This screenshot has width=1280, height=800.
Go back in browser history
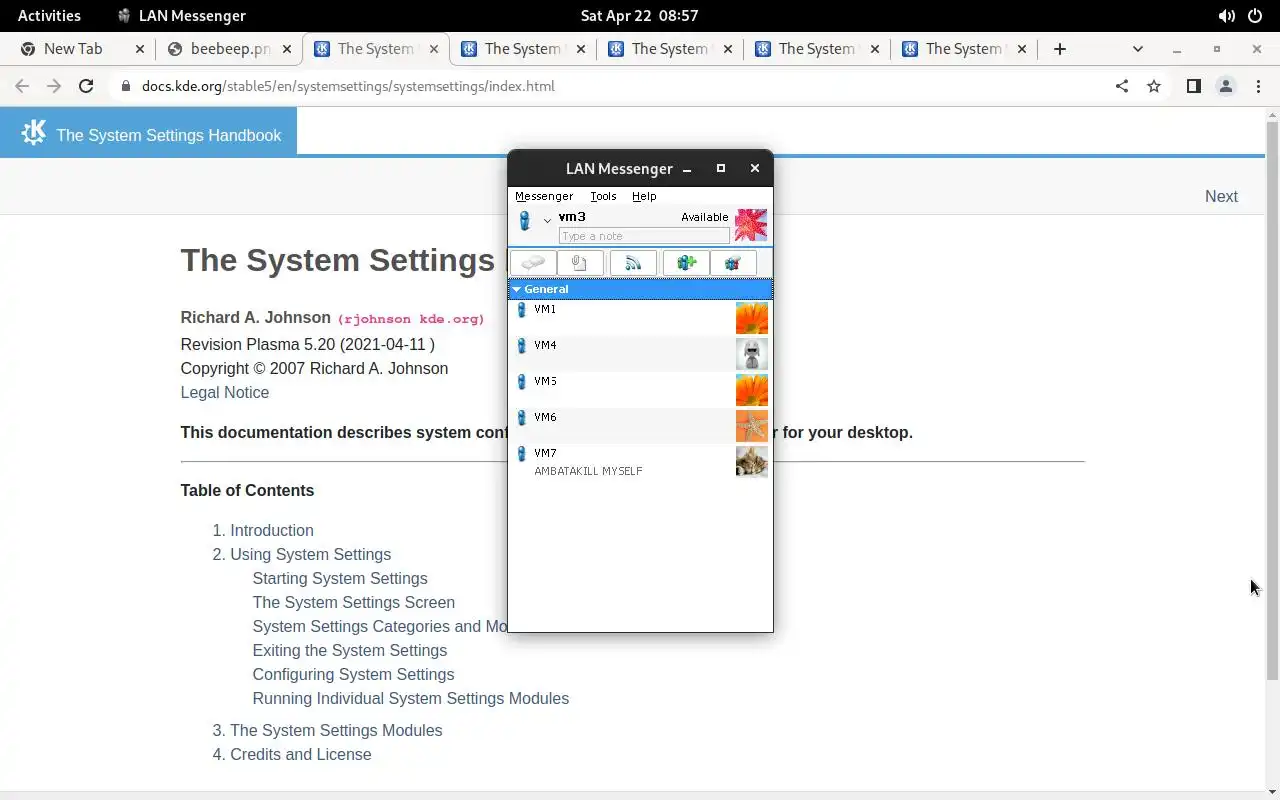click(22, 86)
